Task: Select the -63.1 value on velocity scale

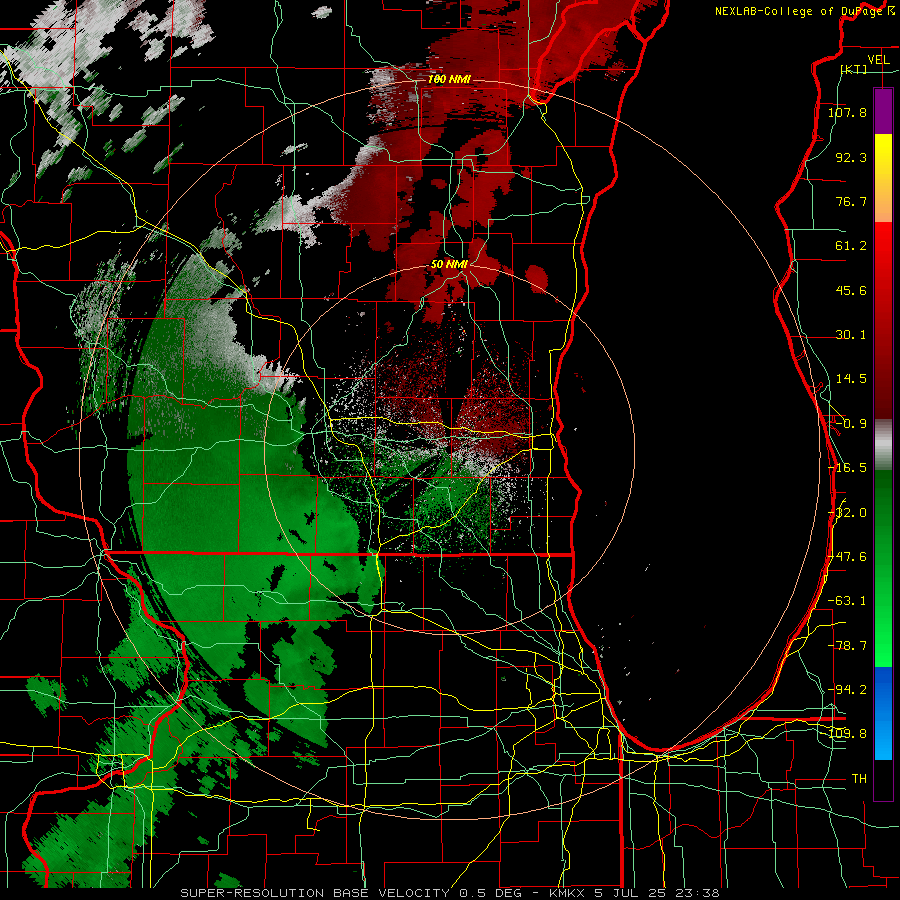Action: (x=847, y=601)
